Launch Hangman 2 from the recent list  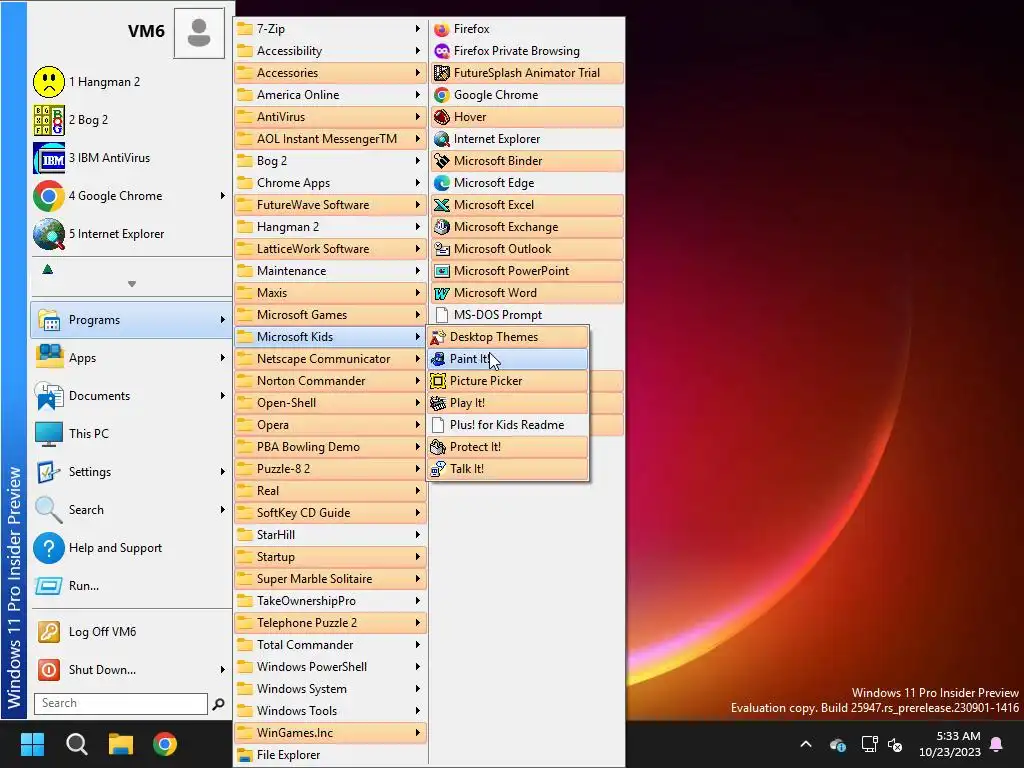point(131,82)
